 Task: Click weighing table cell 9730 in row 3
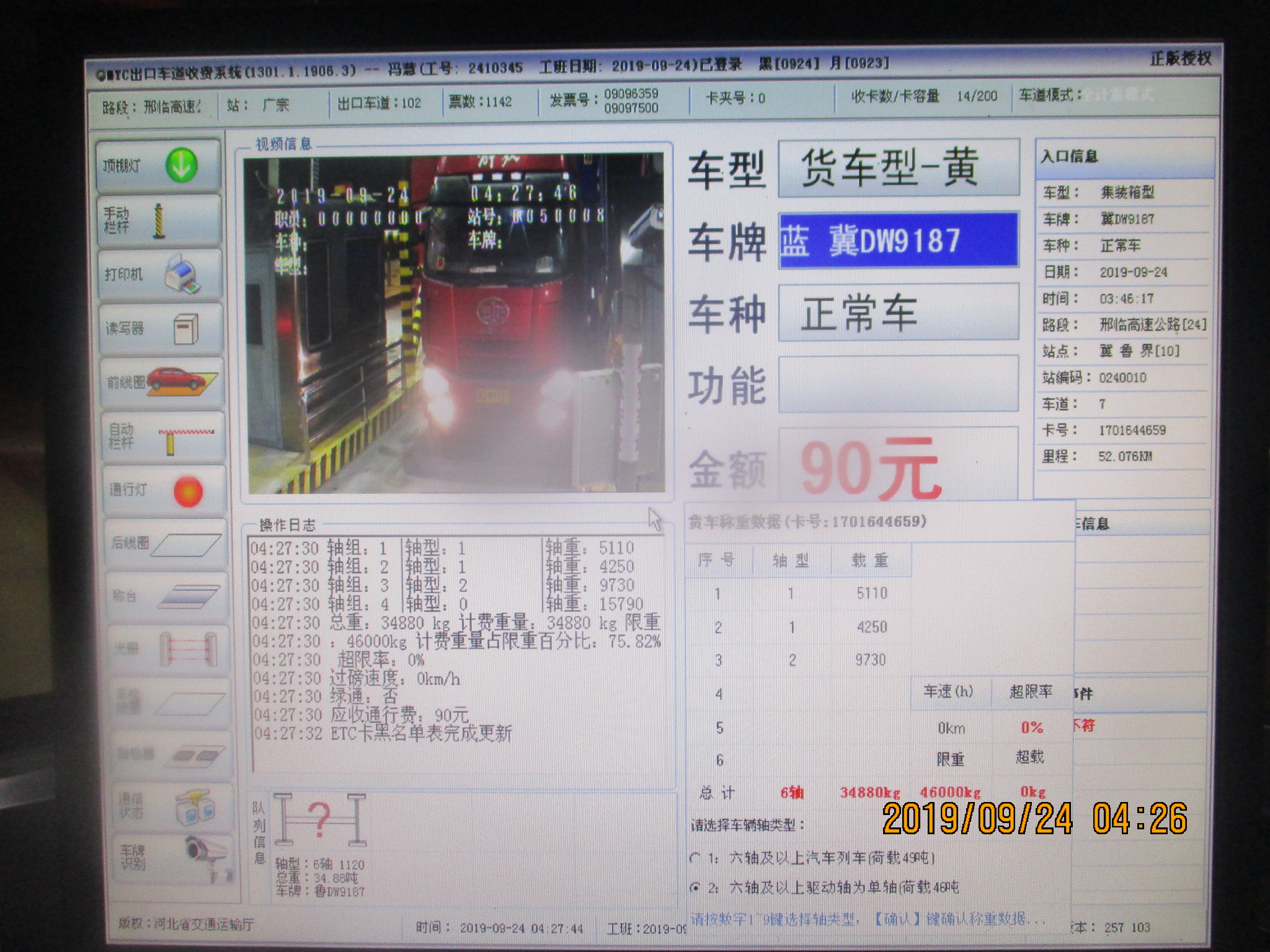871,661
